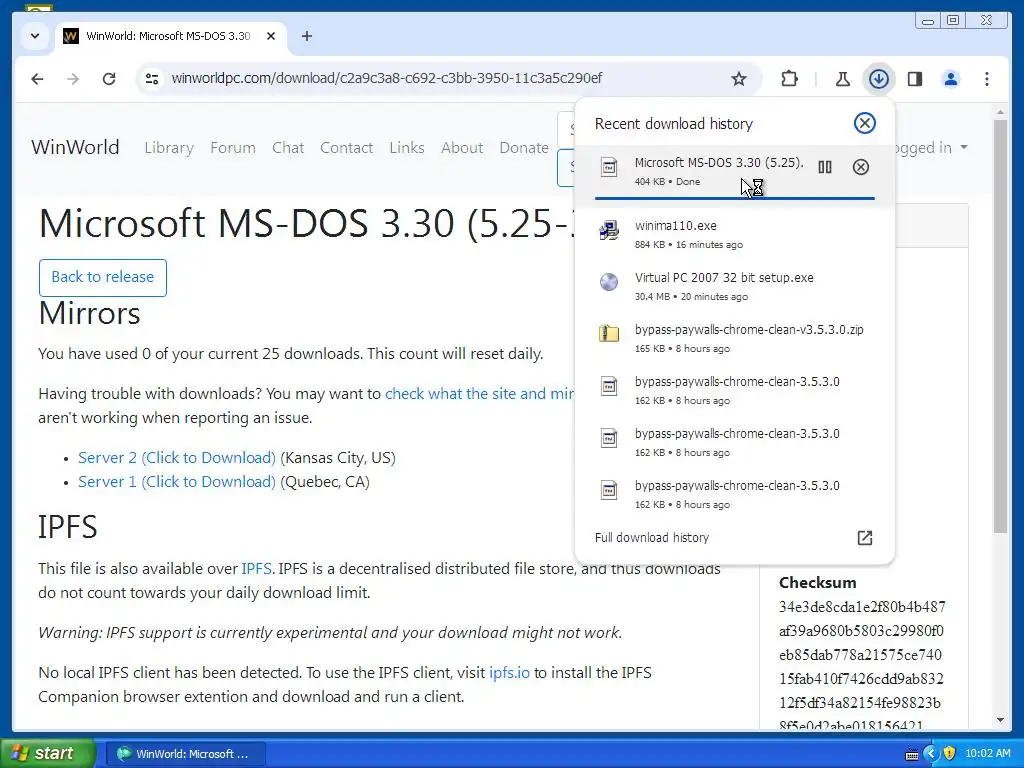Close the WinWorld browser tab

(271, 36)
